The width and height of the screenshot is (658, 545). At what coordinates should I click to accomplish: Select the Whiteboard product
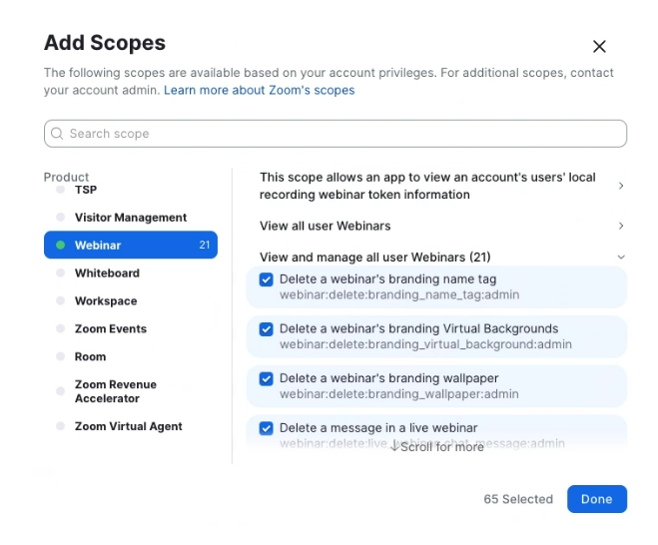click(x=131, y=273)
